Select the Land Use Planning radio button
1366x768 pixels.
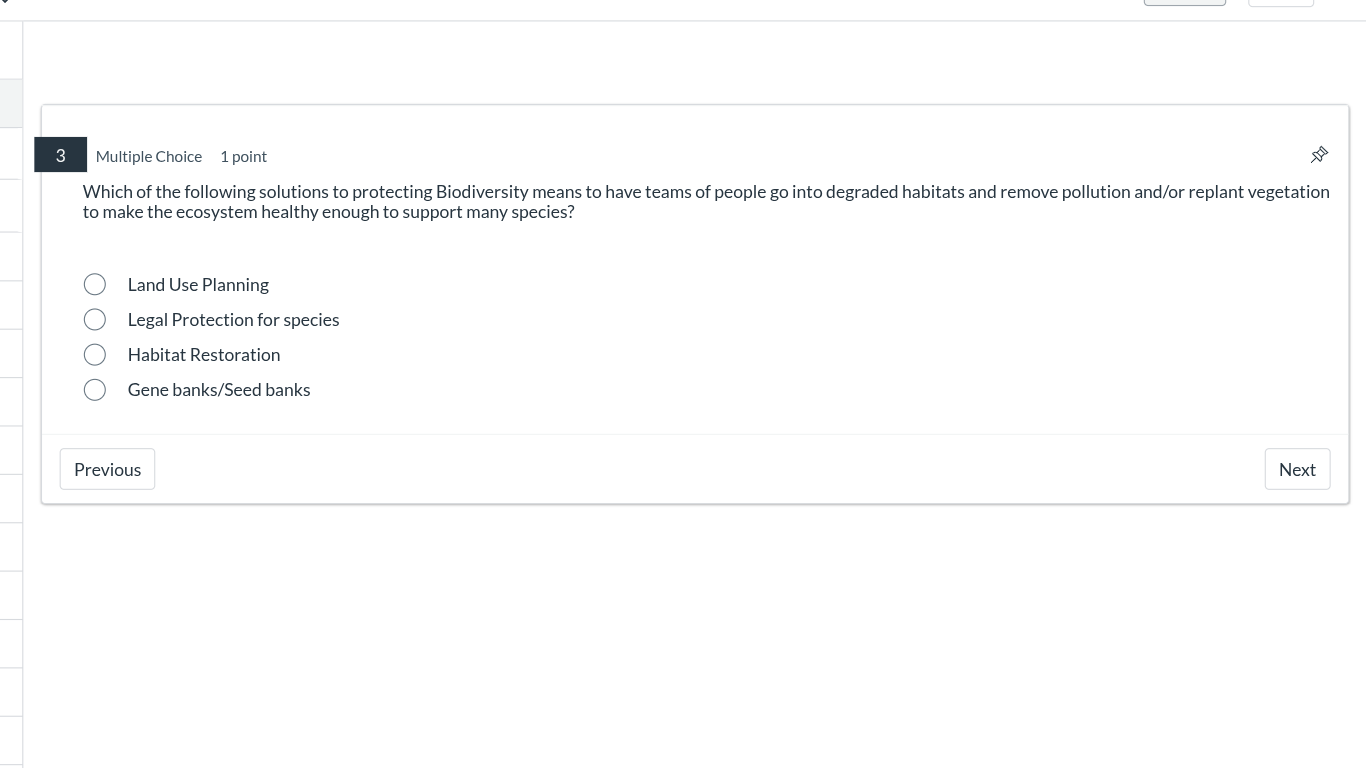point(95,285)
